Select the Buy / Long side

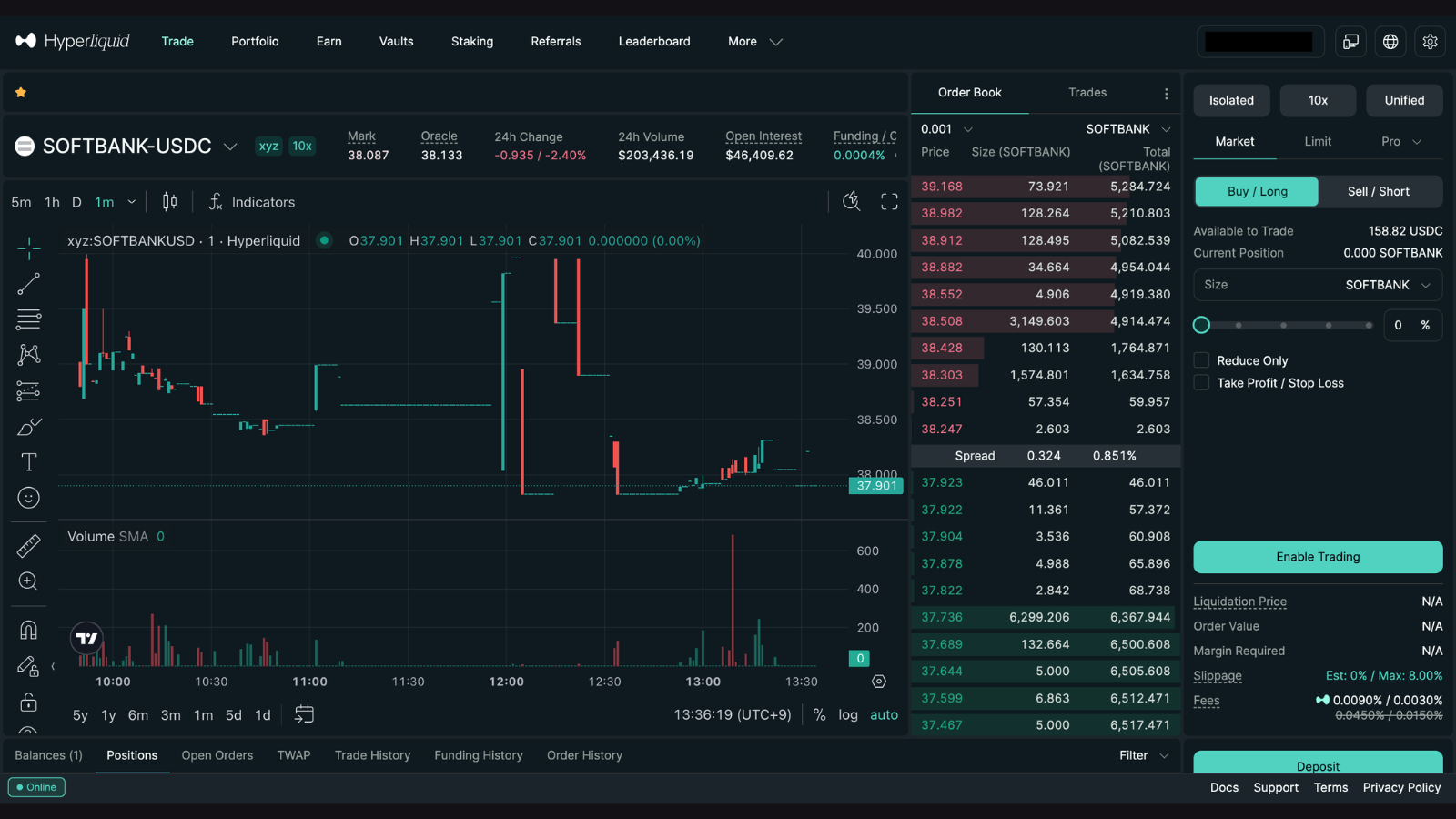click(x=1257, y=191)
